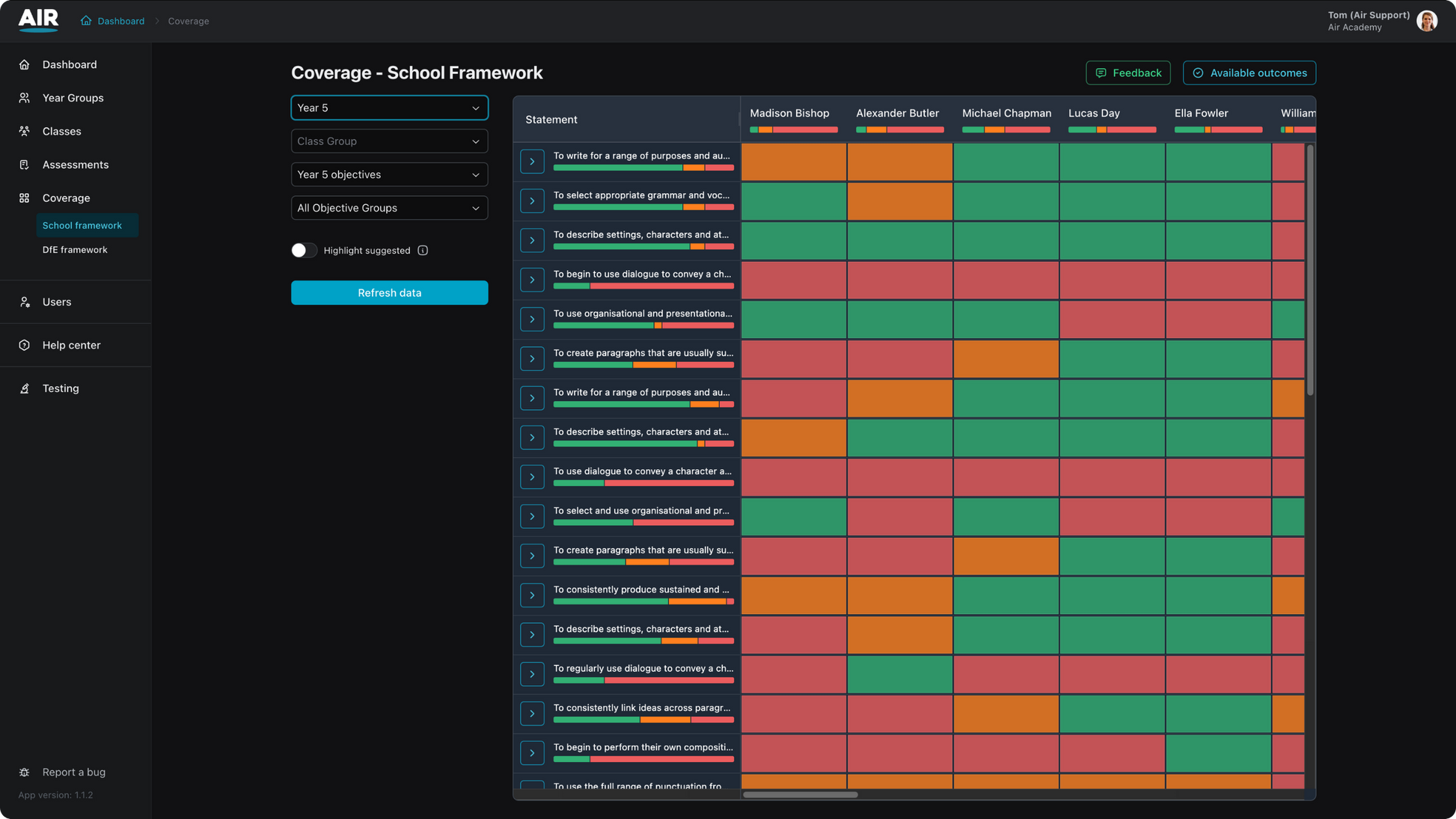
Task: Open Available outcomes button
Action: pos(1249,73)
